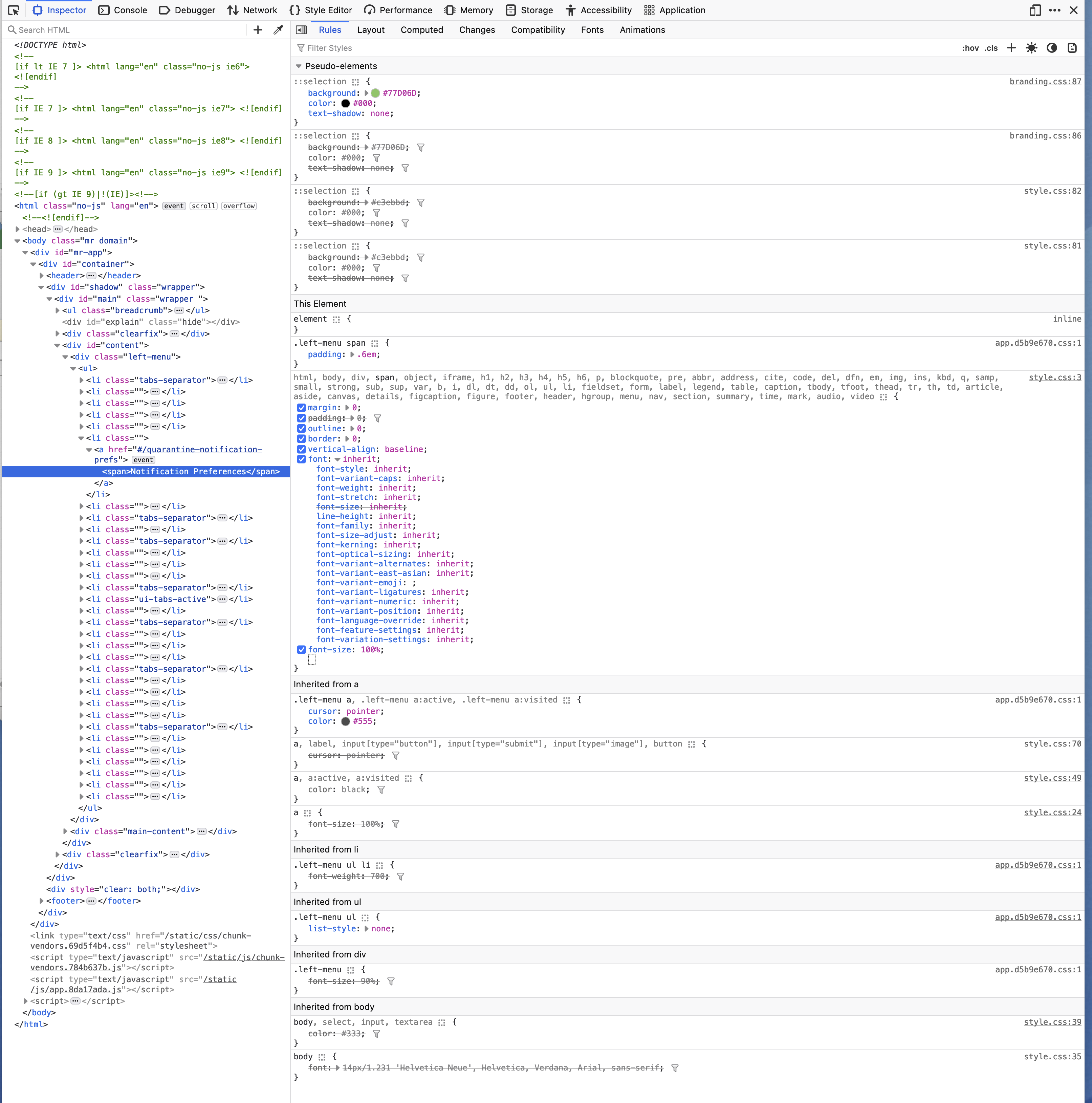1092x1103 pixels.
Task: Uncheck the margin property checkbox
Action: [301, 408]
